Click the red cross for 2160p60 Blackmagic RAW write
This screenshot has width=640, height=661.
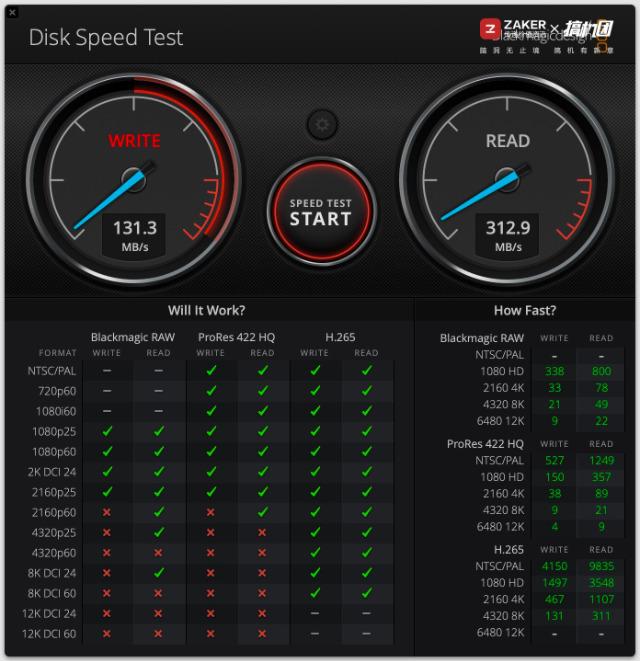tap(107, 512)
